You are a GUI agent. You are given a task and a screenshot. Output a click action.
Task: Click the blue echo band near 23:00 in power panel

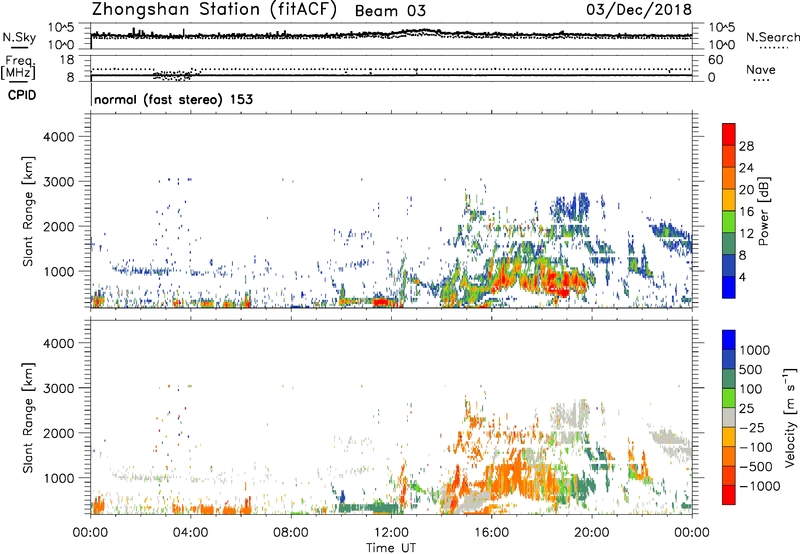click(x=671, y=234)
